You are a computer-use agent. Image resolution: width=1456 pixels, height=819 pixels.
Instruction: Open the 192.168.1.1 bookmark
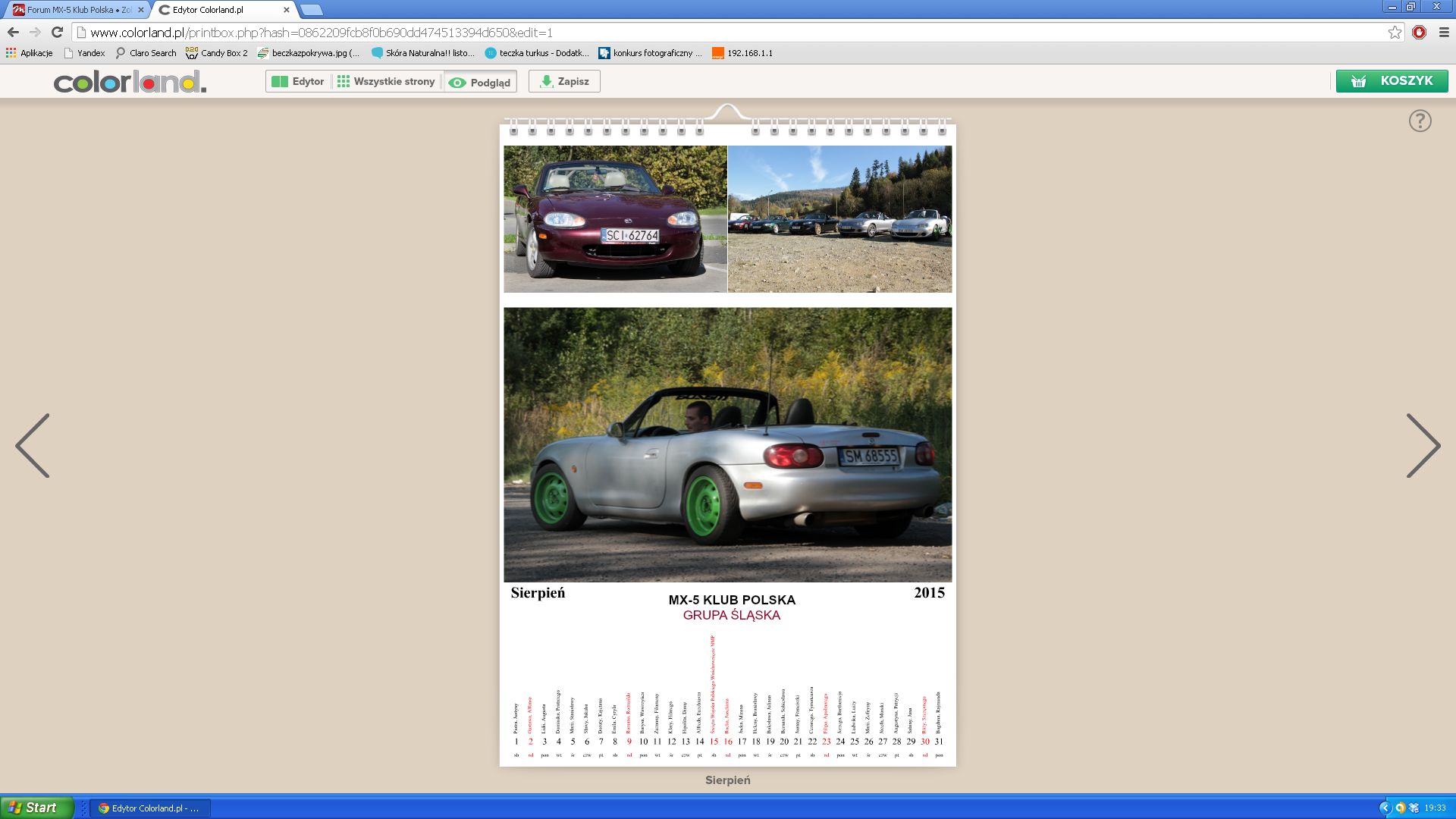coord(742,53)
